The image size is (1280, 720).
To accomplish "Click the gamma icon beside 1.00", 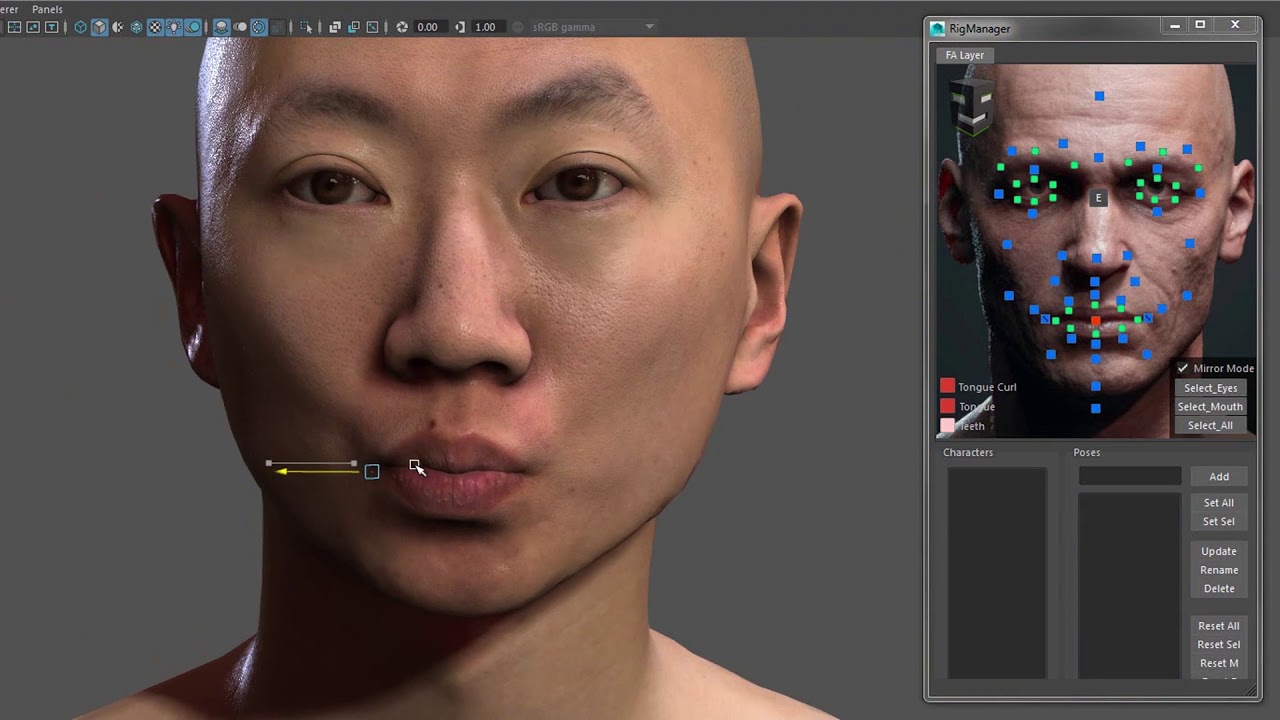I will click(460, 27).
